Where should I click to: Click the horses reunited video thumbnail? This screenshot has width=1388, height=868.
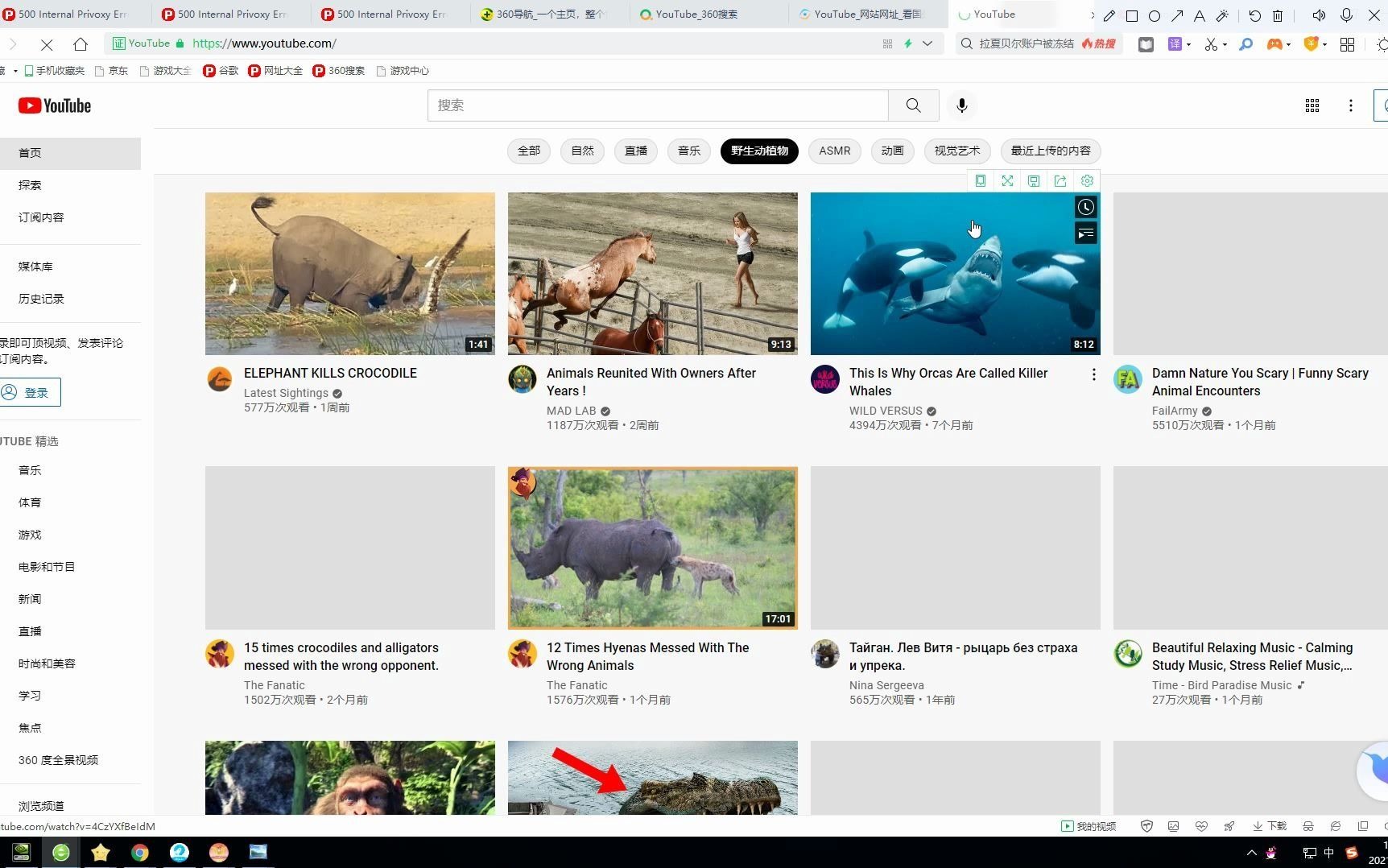[653, 274]
